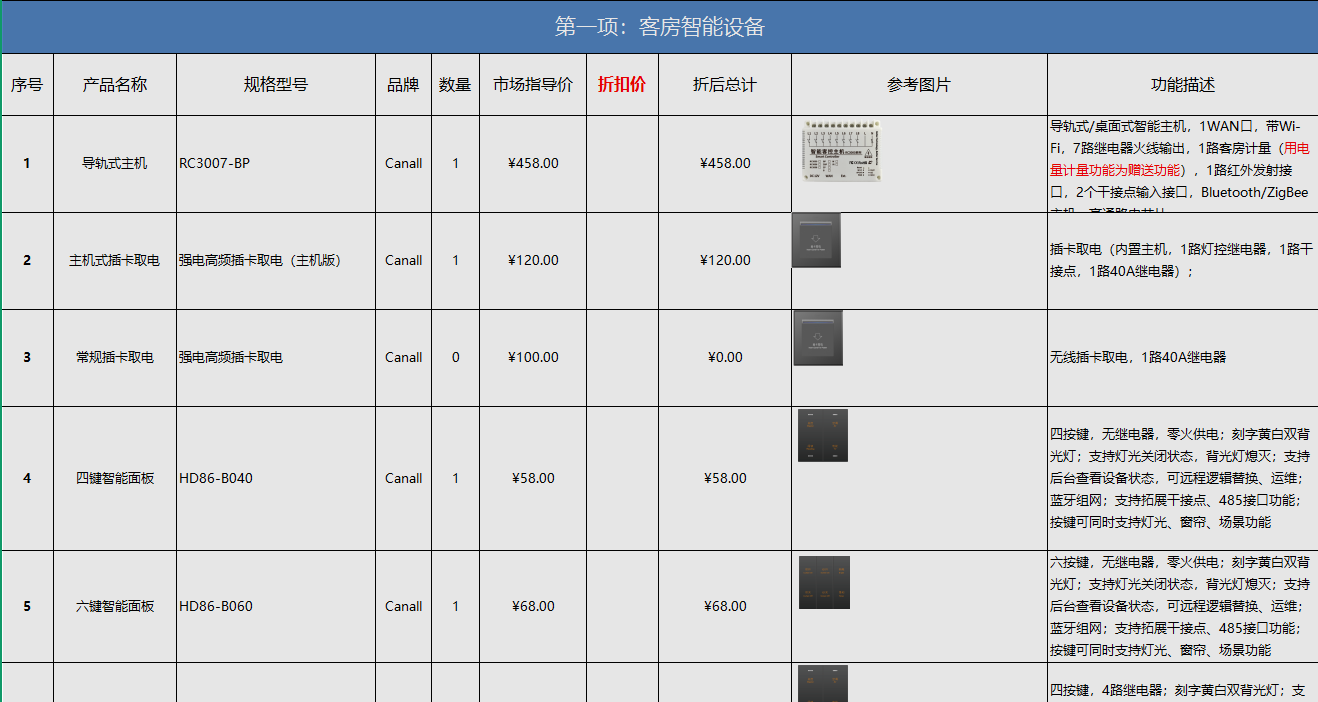Click the 常规插卡取电 reference picture

[x=818, y=338]
